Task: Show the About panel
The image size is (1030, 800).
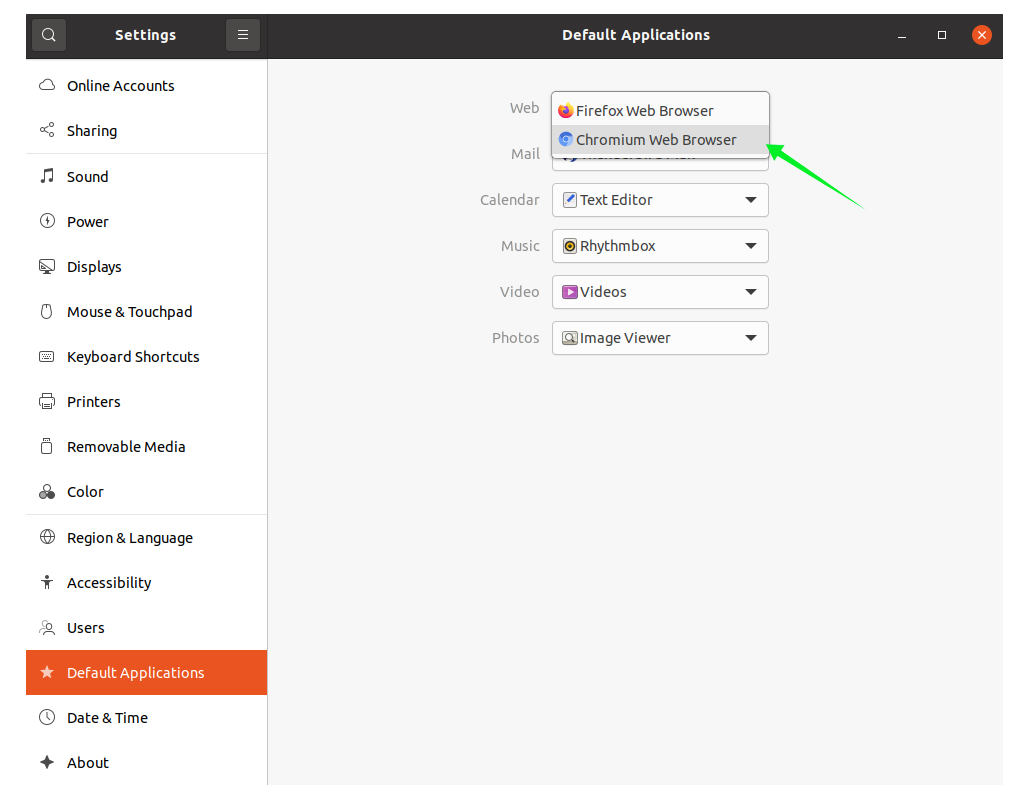Action: click(x=146, y=763)
